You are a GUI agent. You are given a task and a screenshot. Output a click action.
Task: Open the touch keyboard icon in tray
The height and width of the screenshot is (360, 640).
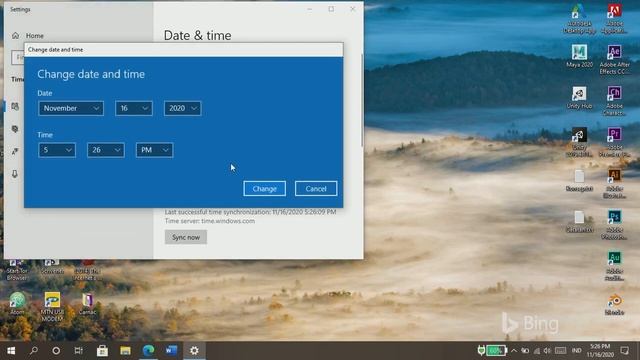pyautogui.click(x=560, y=351)
